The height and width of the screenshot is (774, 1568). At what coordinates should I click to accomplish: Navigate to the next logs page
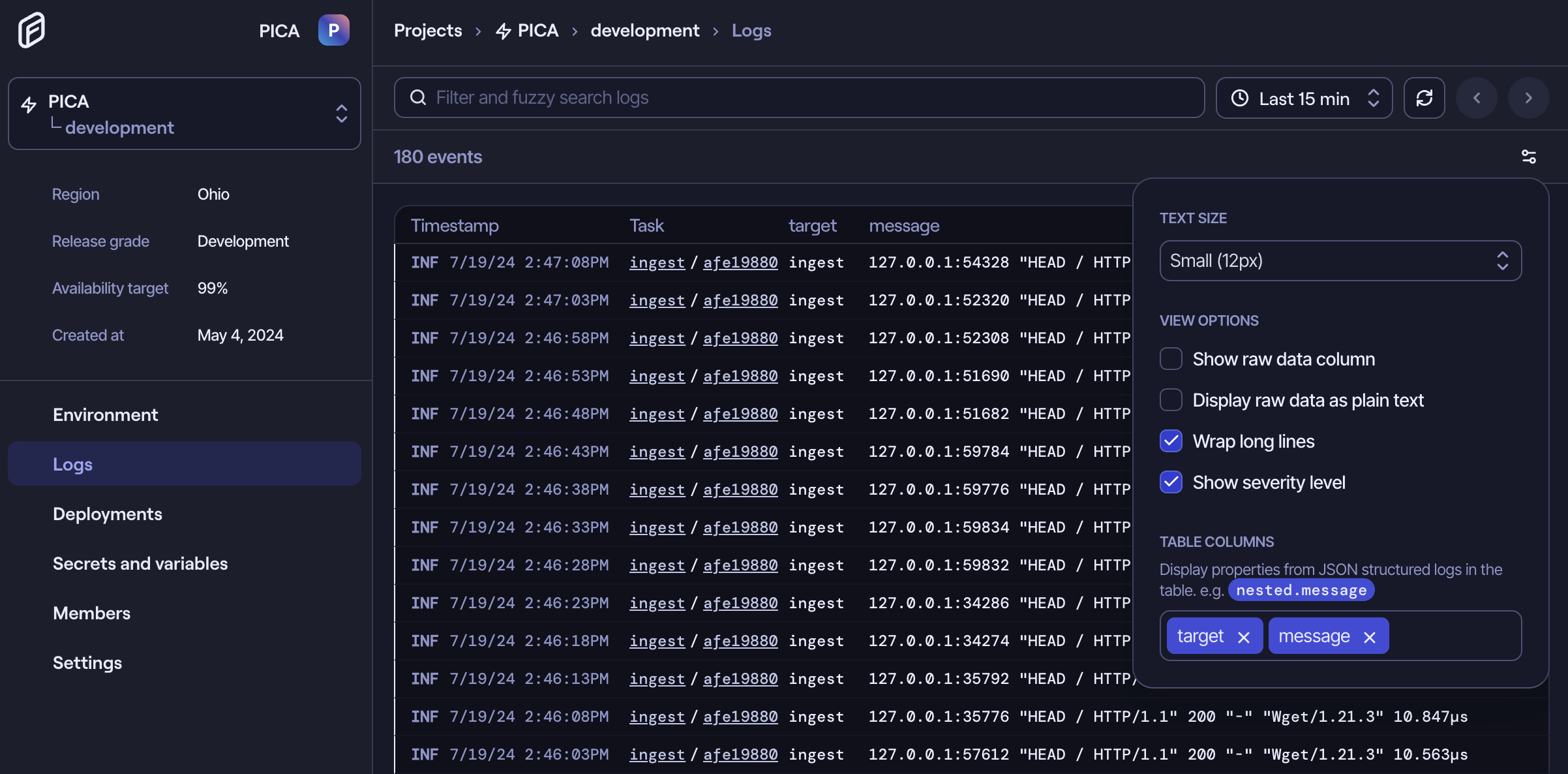[1529, 97]
